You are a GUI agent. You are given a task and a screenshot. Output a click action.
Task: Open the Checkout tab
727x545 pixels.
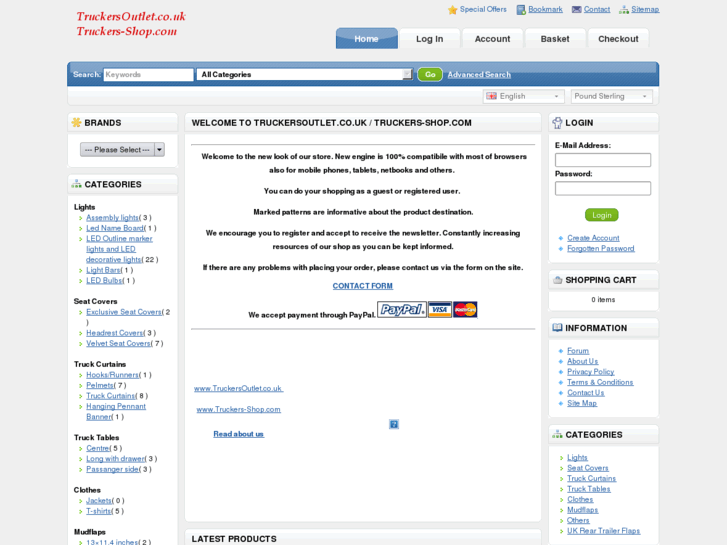point(618,38)
